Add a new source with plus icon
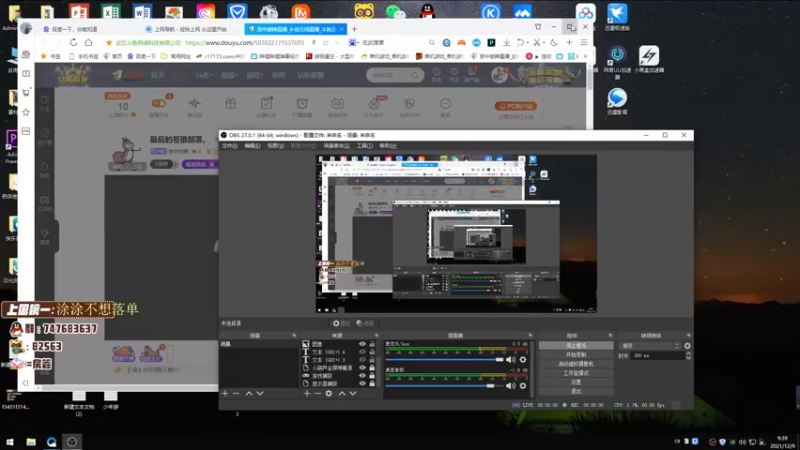The image size is (800, 450). (x=307, y=393)
